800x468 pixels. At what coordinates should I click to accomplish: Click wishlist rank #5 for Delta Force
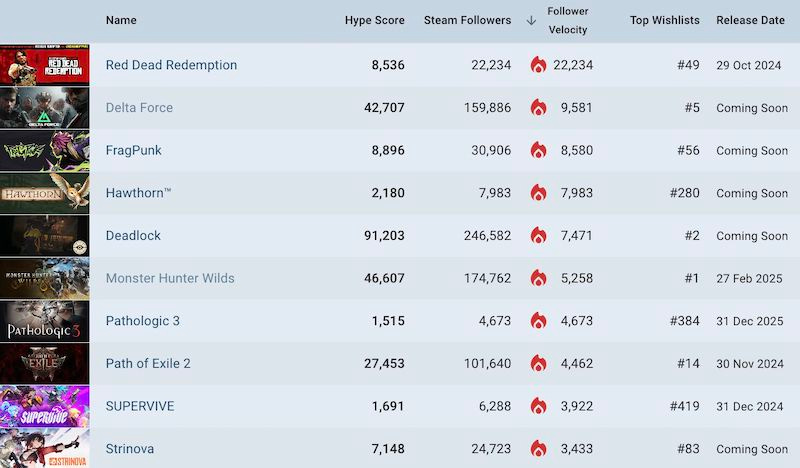click(x=692, y=108)
